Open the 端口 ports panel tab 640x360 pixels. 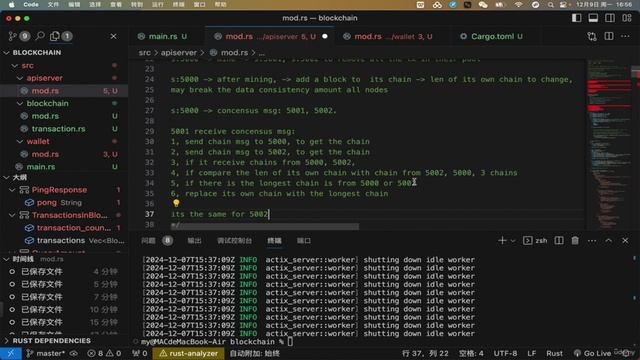coord(304,241)
